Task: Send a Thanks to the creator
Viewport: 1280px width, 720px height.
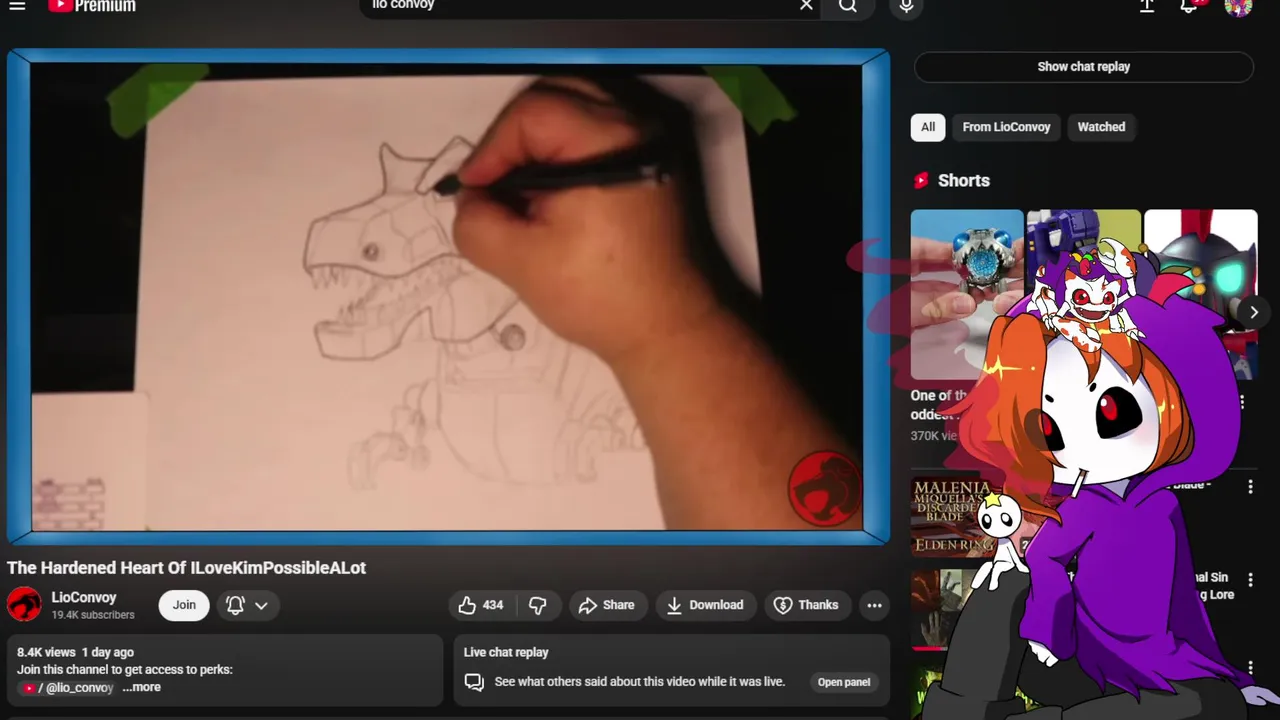Action: [x=806, y=605]
